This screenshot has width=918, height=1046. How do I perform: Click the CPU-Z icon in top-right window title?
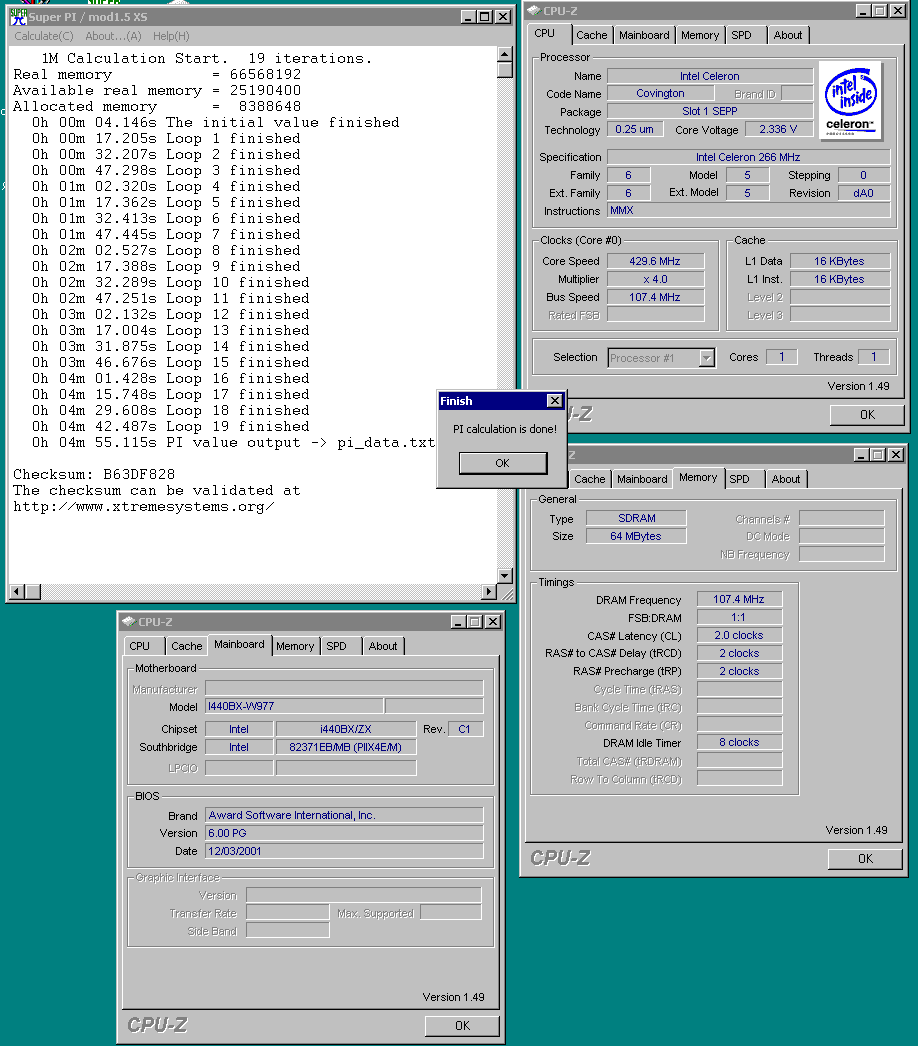[533, 11]
